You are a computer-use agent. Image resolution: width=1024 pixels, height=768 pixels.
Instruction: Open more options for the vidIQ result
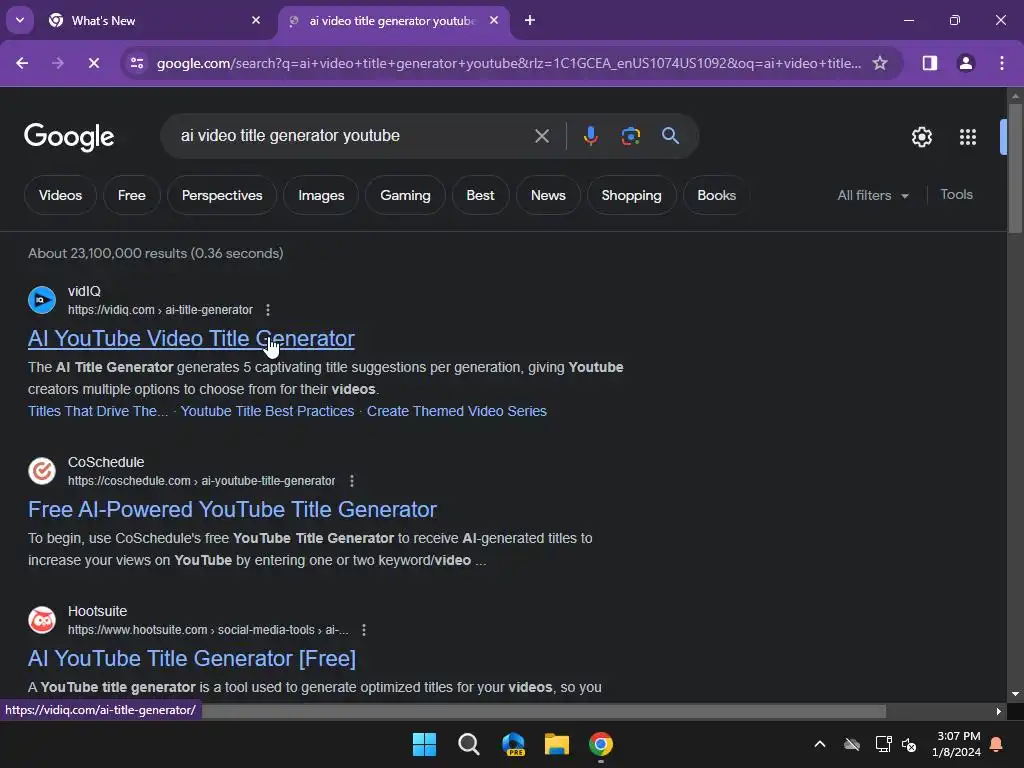[268, 310]
